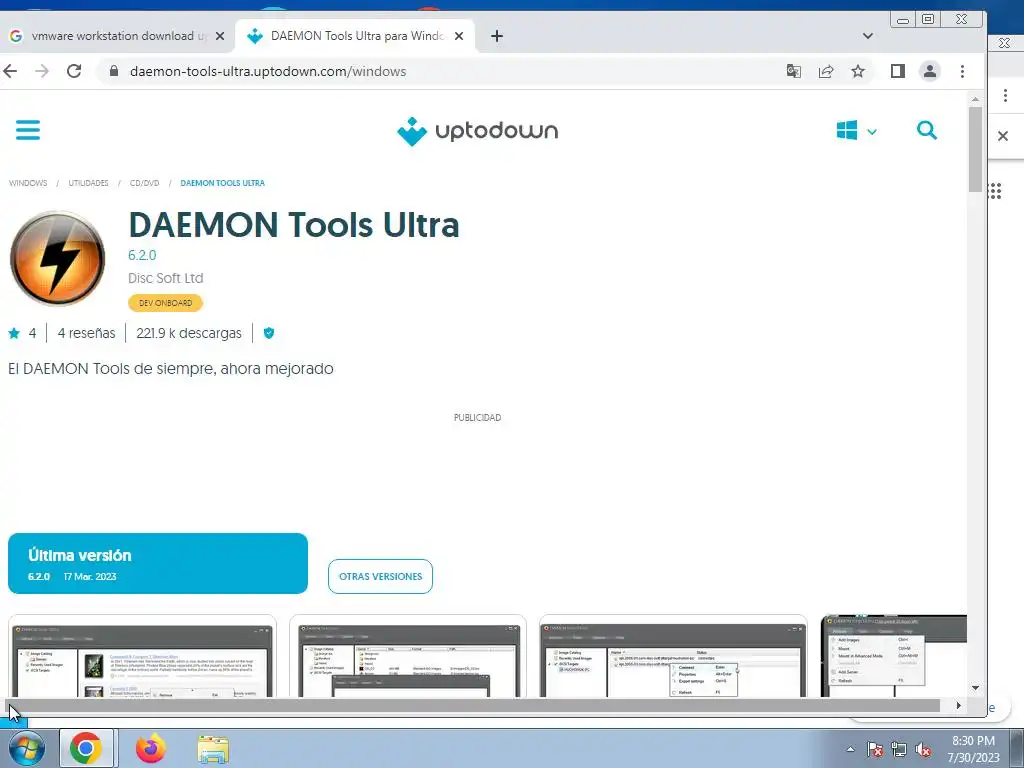
Task: Click the three-dot menu in background window
Action: point(1005,95)
